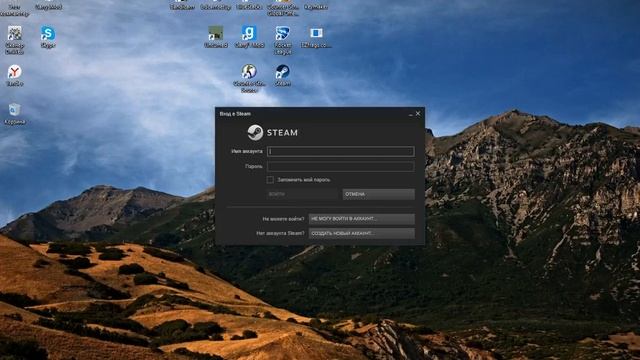
Task: Minimize the Steam login window
Action: click(x=410, y=114)
